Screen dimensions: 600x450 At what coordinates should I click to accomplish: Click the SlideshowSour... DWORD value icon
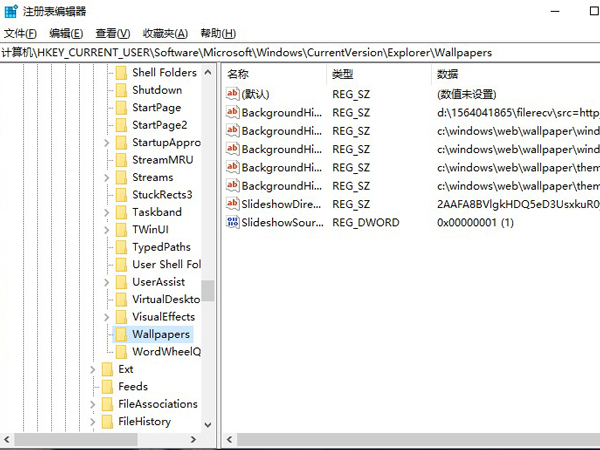[233, 222]
